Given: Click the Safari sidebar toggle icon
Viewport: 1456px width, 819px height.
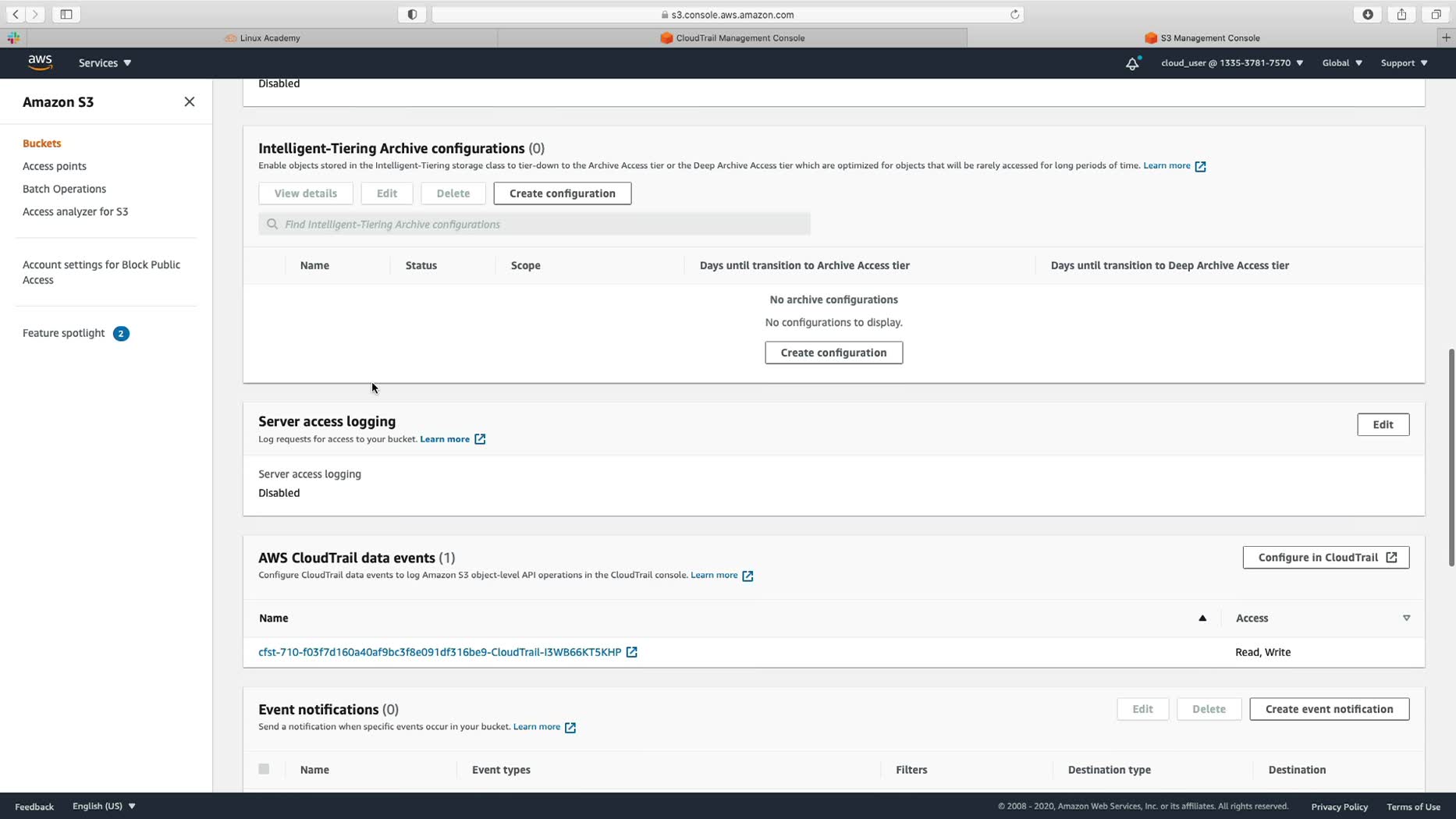Looking at the screenshot, I should coord(66,14).
